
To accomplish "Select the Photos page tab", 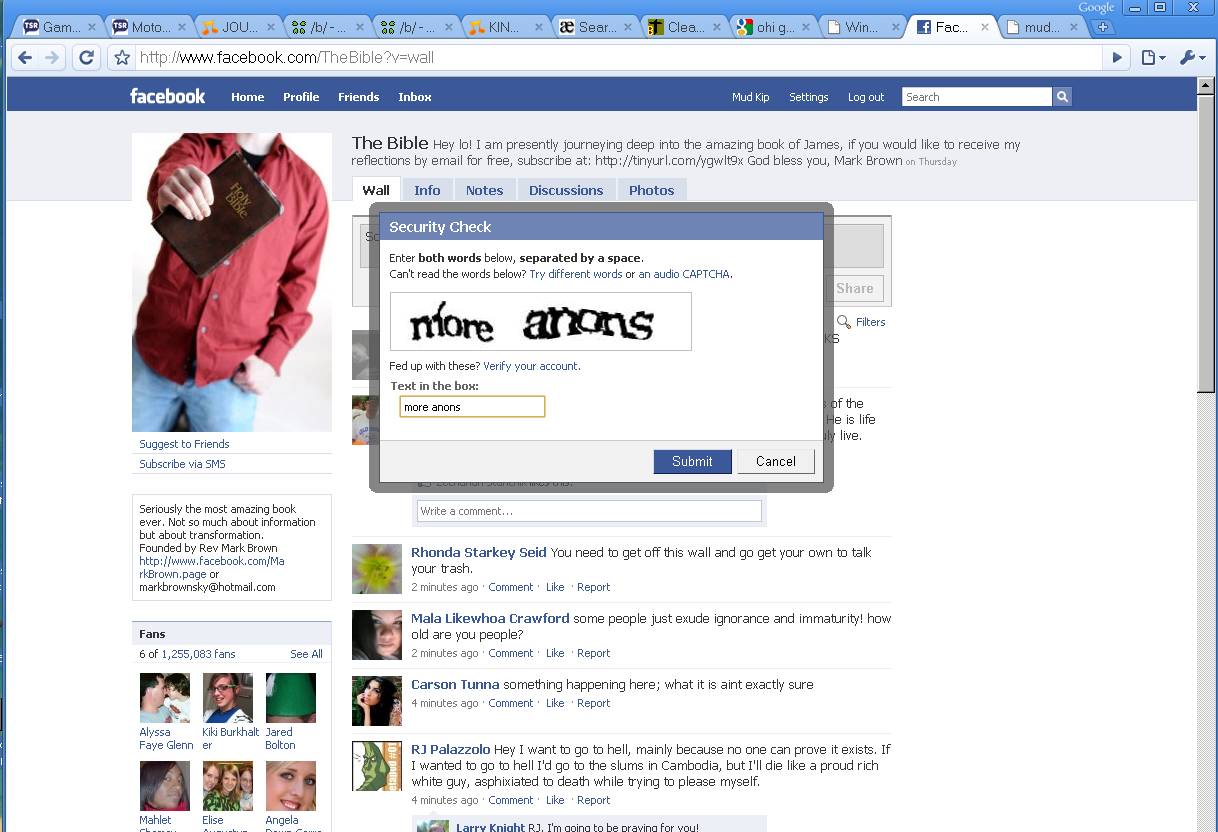I will 652,190.
